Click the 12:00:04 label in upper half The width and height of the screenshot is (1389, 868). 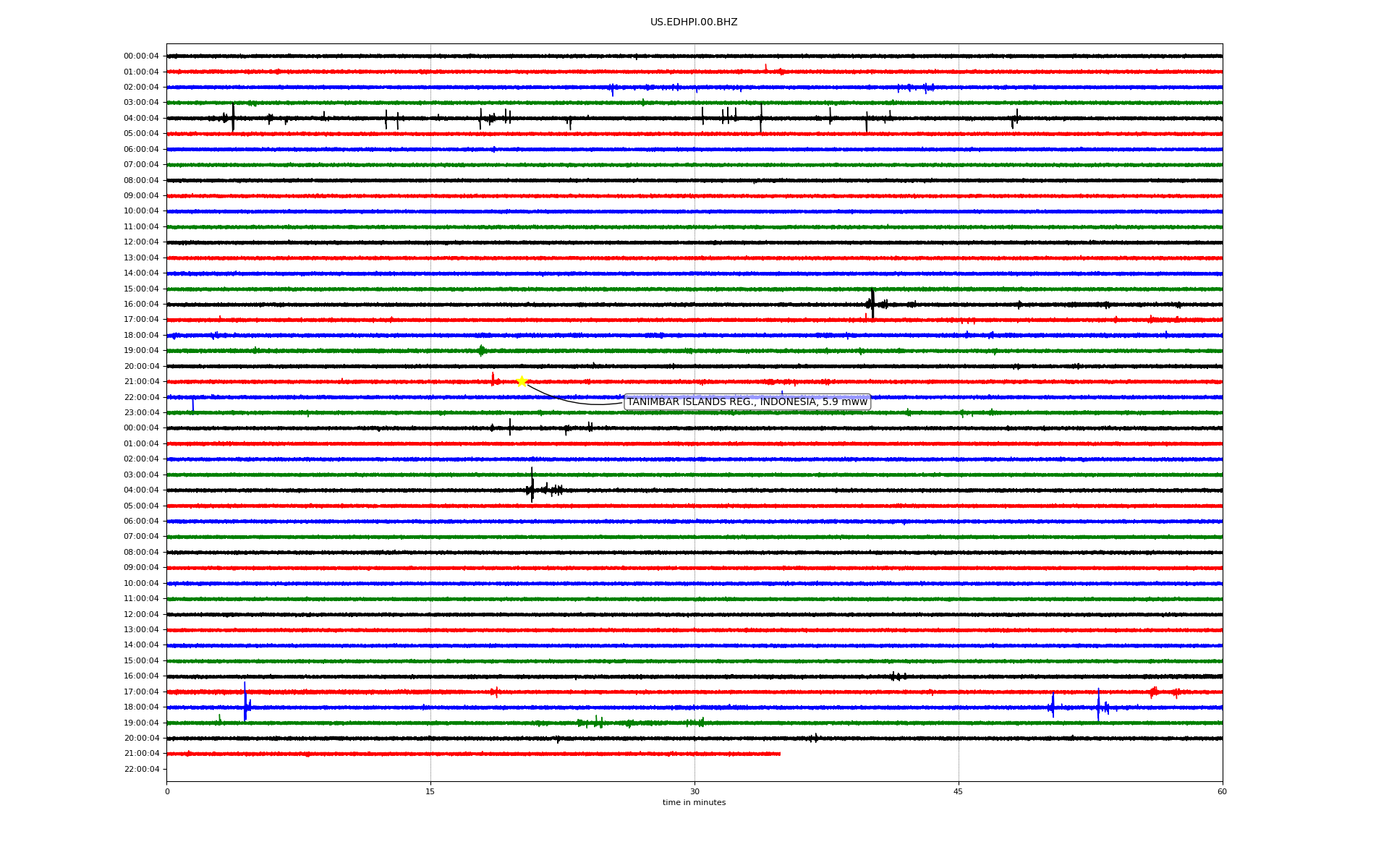point(141,242)
